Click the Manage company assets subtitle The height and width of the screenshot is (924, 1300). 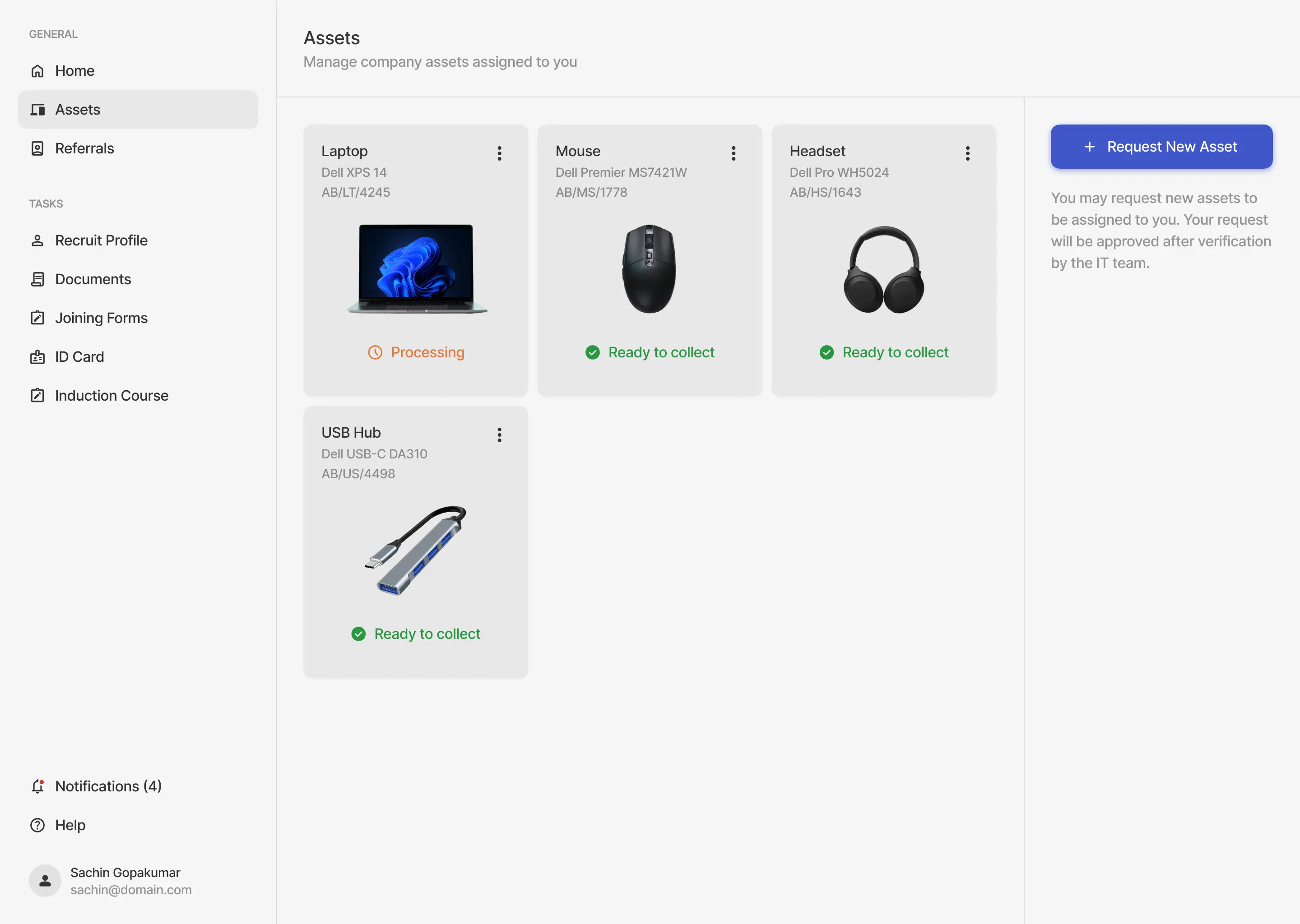coord(440,61)
